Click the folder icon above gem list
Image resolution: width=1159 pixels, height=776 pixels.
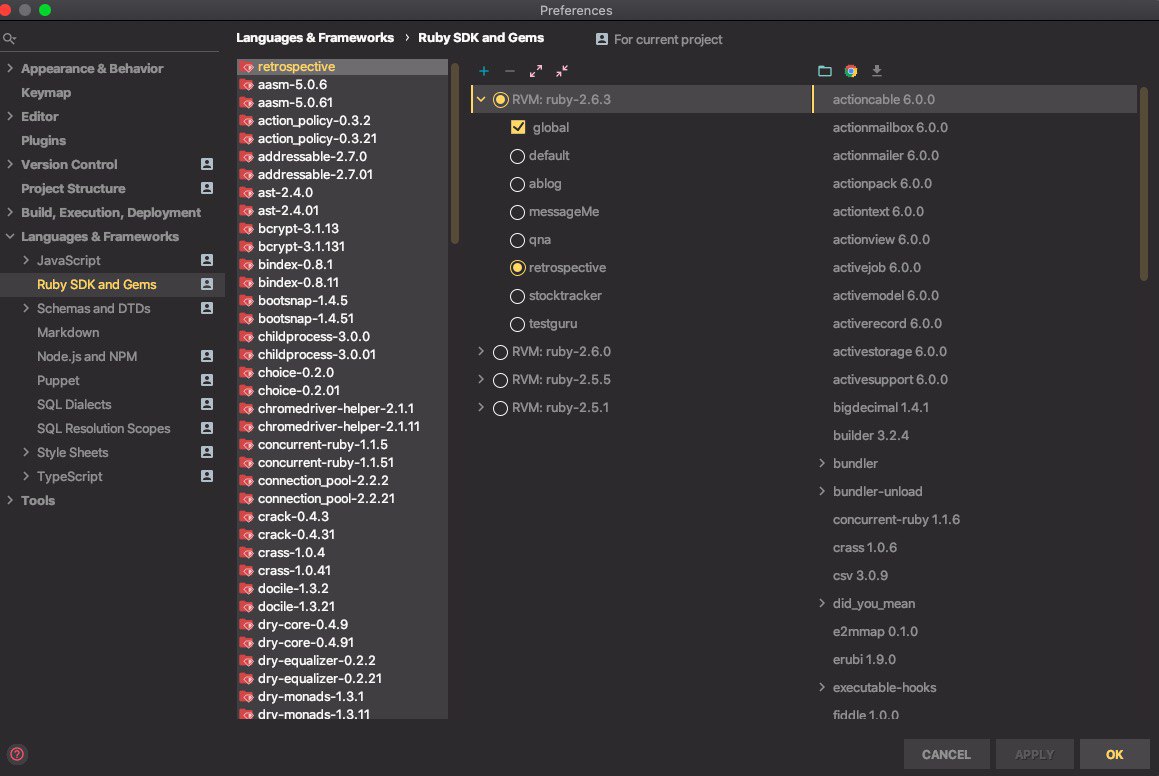coord(825,71)
